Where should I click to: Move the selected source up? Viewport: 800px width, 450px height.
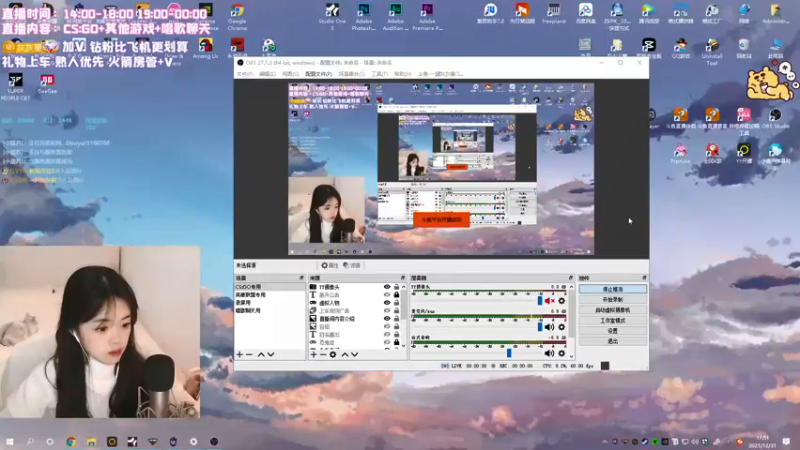(x=345, y=354)
